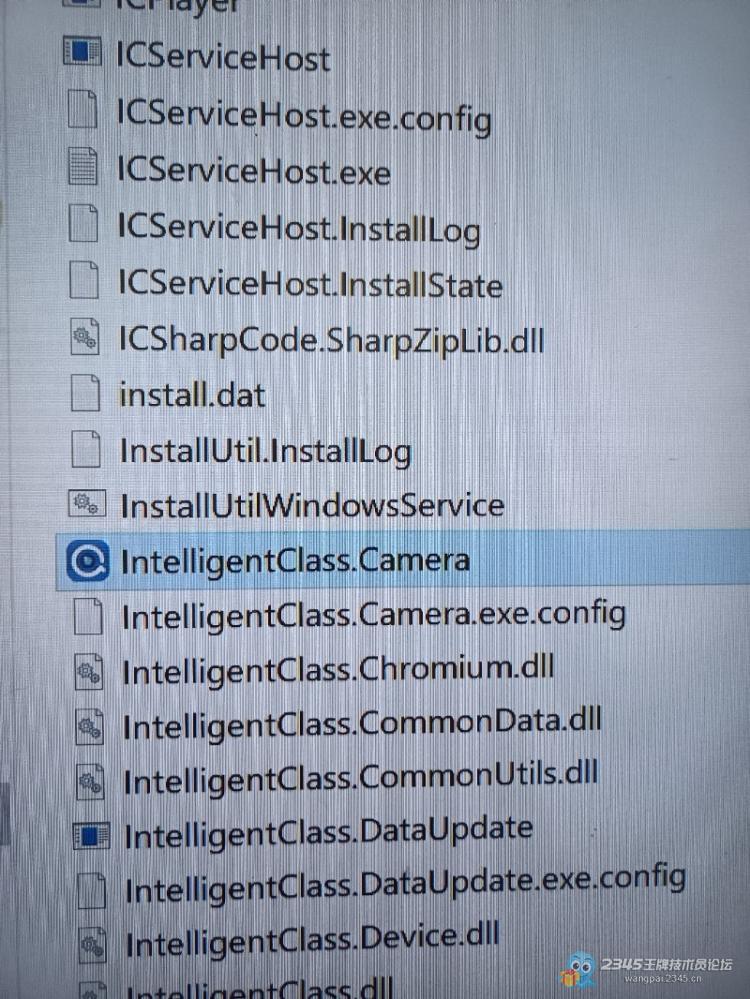The image size is (750, 999).
Task: Click the IntelligentClass.Chromium.dll file name
Action: (x=338, y=671)
